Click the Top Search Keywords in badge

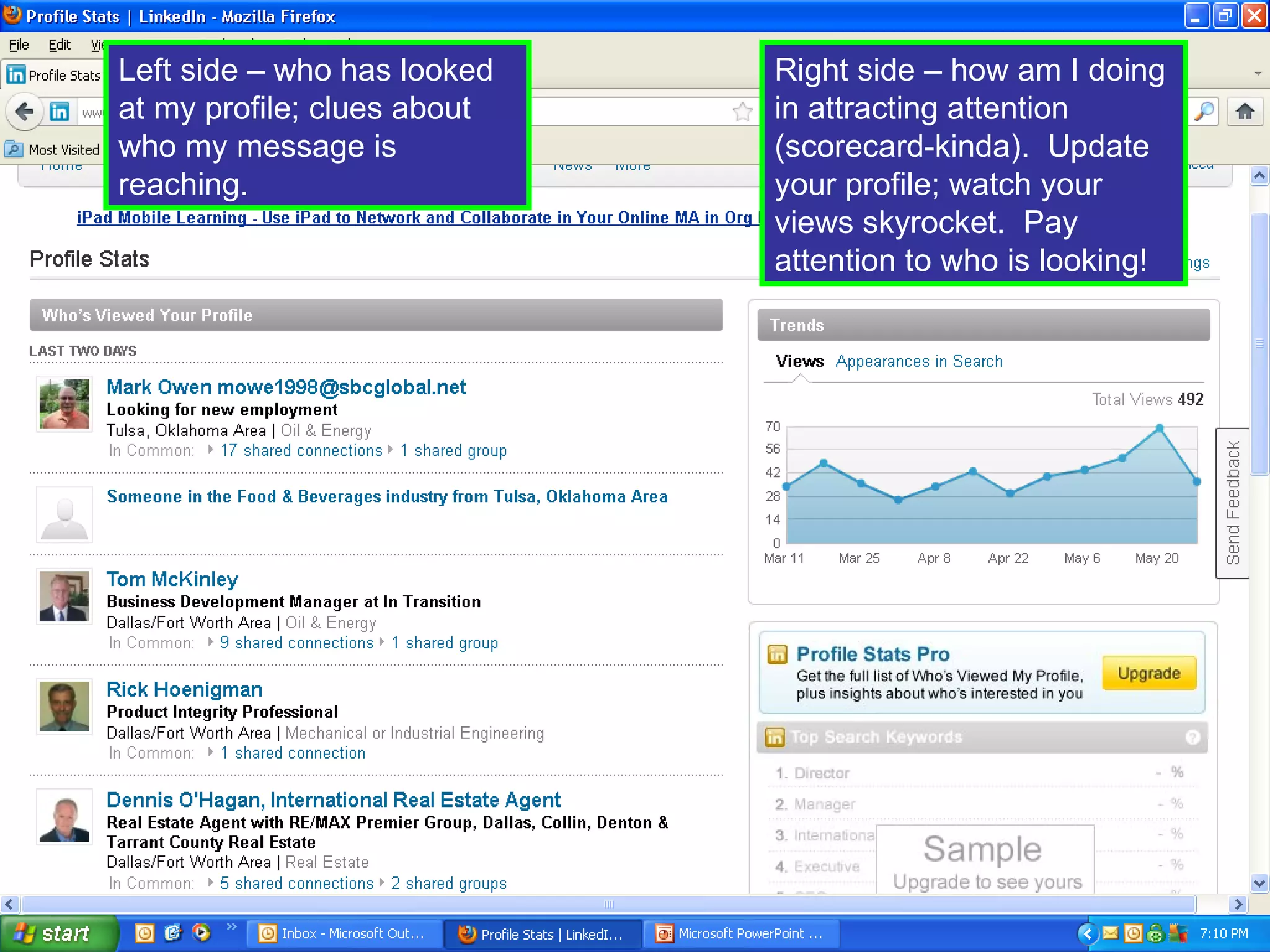coord(775,737)
